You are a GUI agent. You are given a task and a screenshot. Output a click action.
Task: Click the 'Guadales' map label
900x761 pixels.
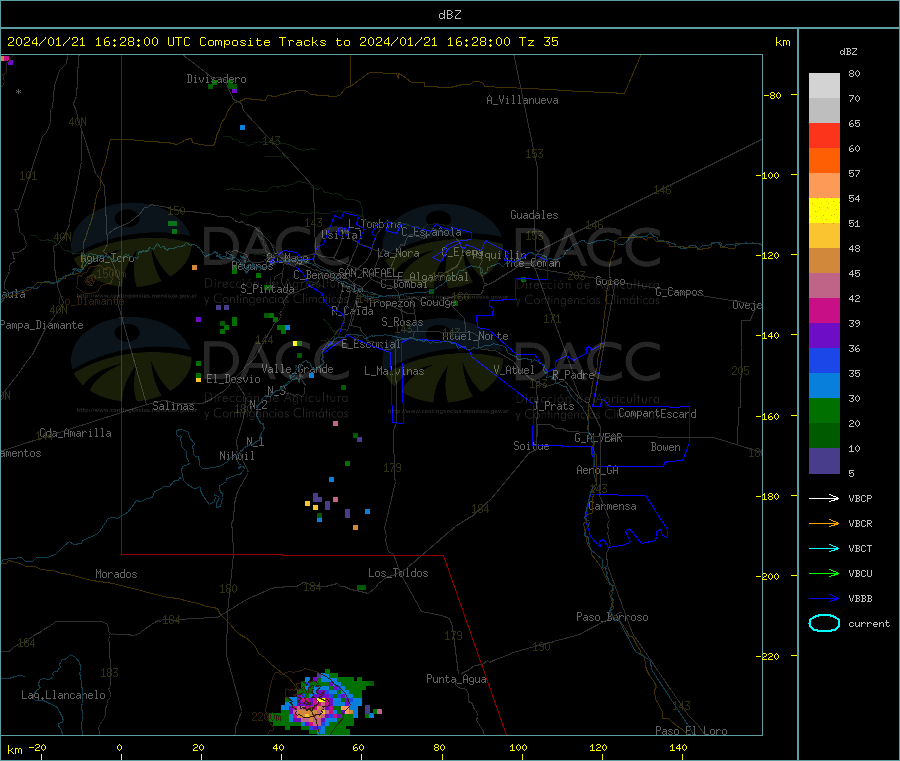[x=534, y=215]
